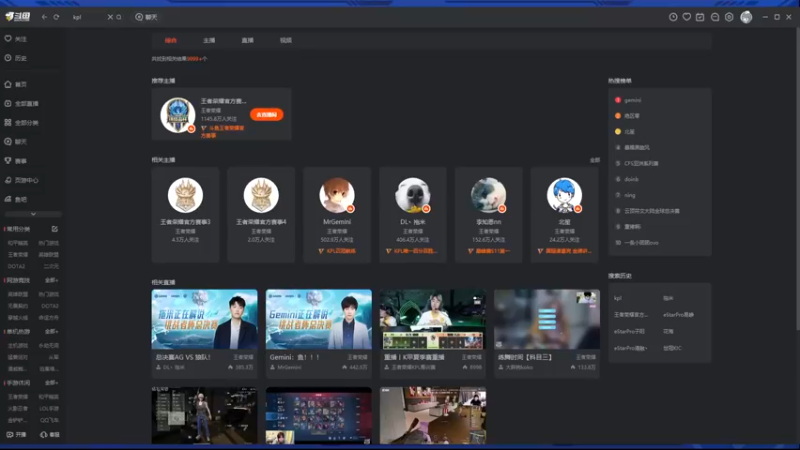Screen dimensions: 800x450
Task: Open 北笙 streamer card with blue-haired avatar
Action: click(564, 215)
